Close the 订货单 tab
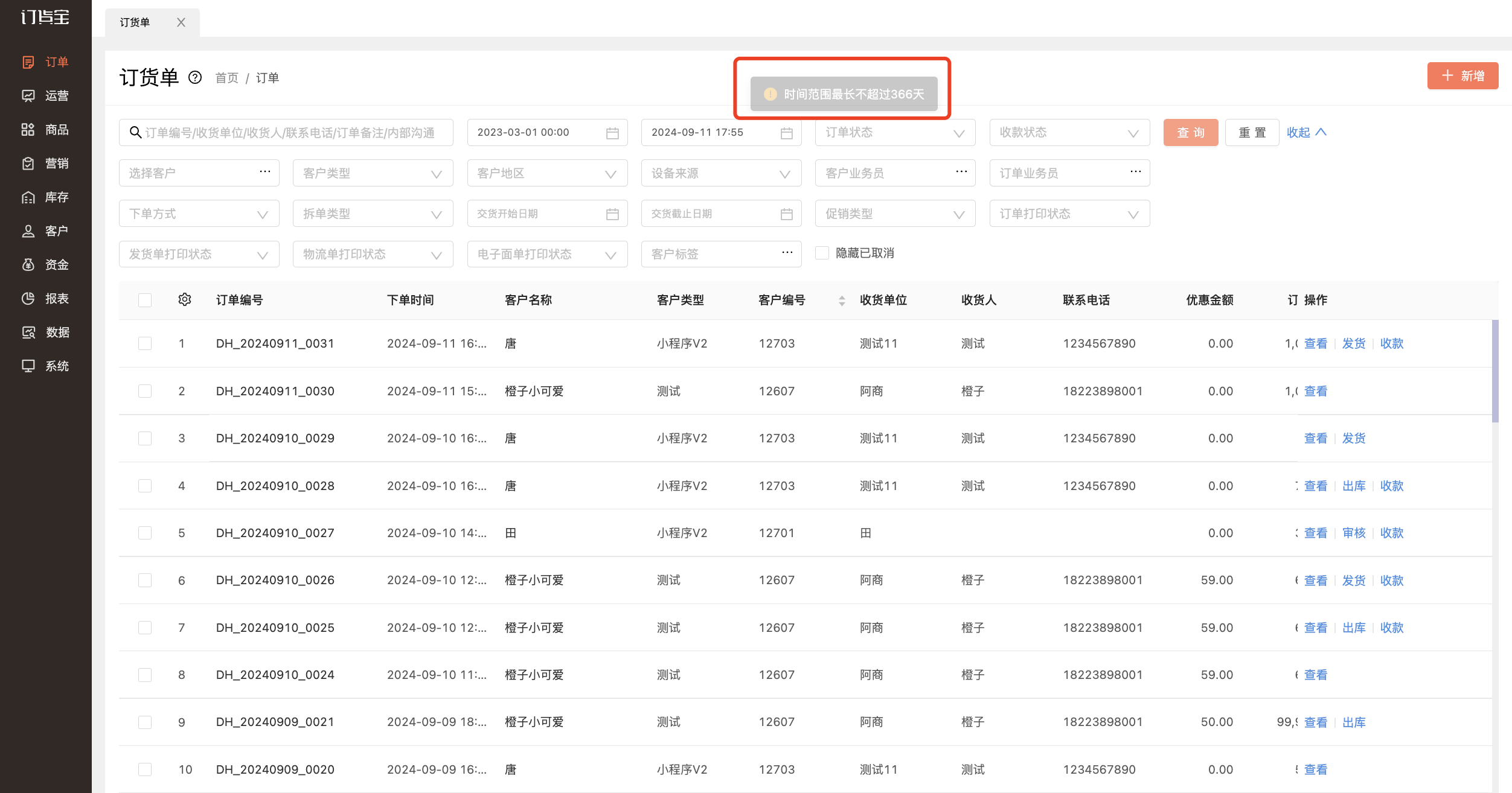 pyautogui.click(x=181, y=22)
